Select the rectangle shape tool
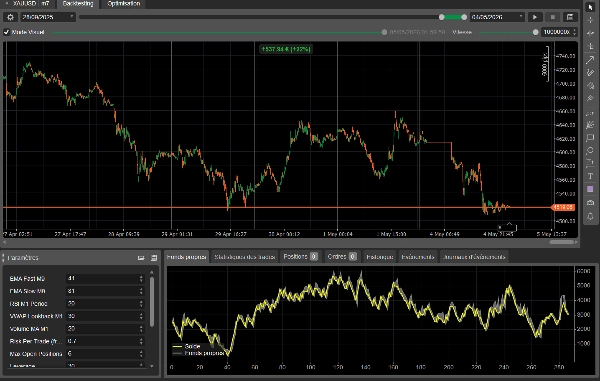 (590, 137)
